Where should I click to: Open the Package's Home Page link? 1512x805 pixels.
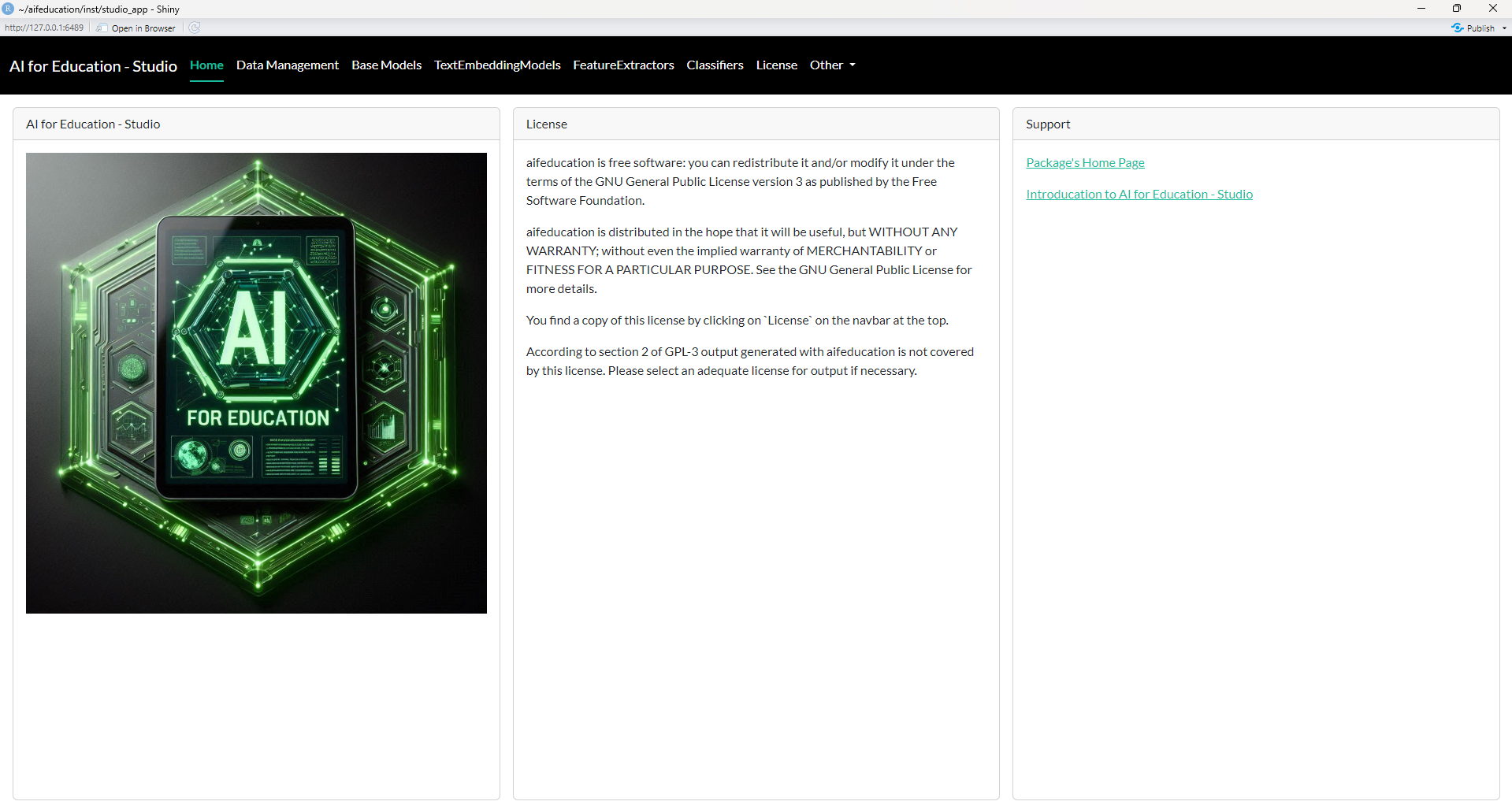[1085, 163]
